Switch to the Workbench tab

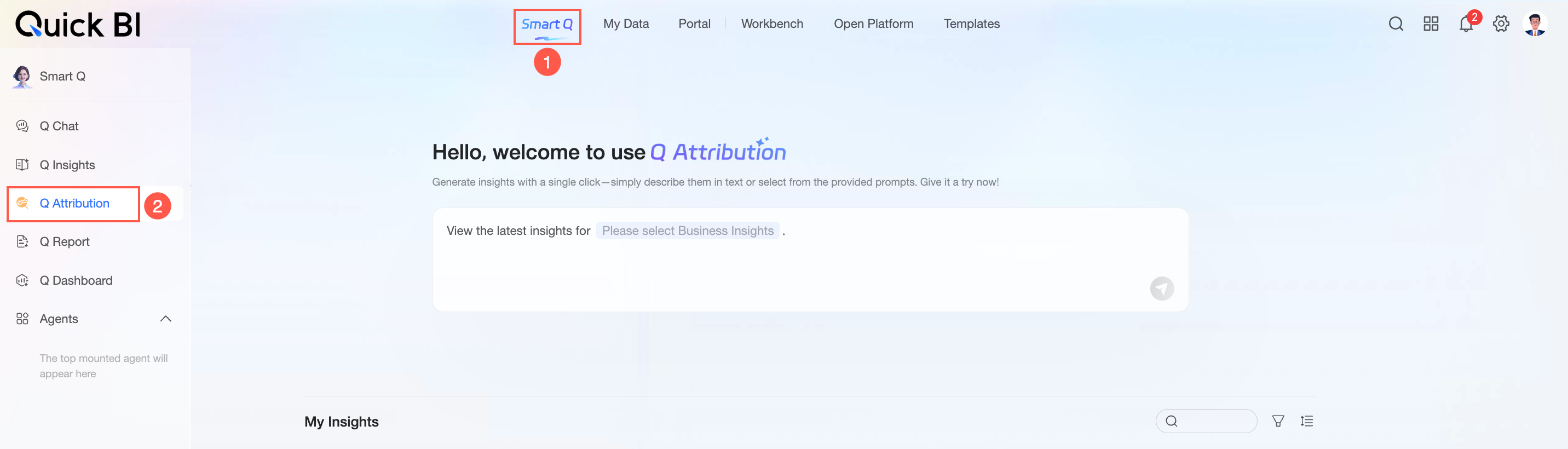772,24
